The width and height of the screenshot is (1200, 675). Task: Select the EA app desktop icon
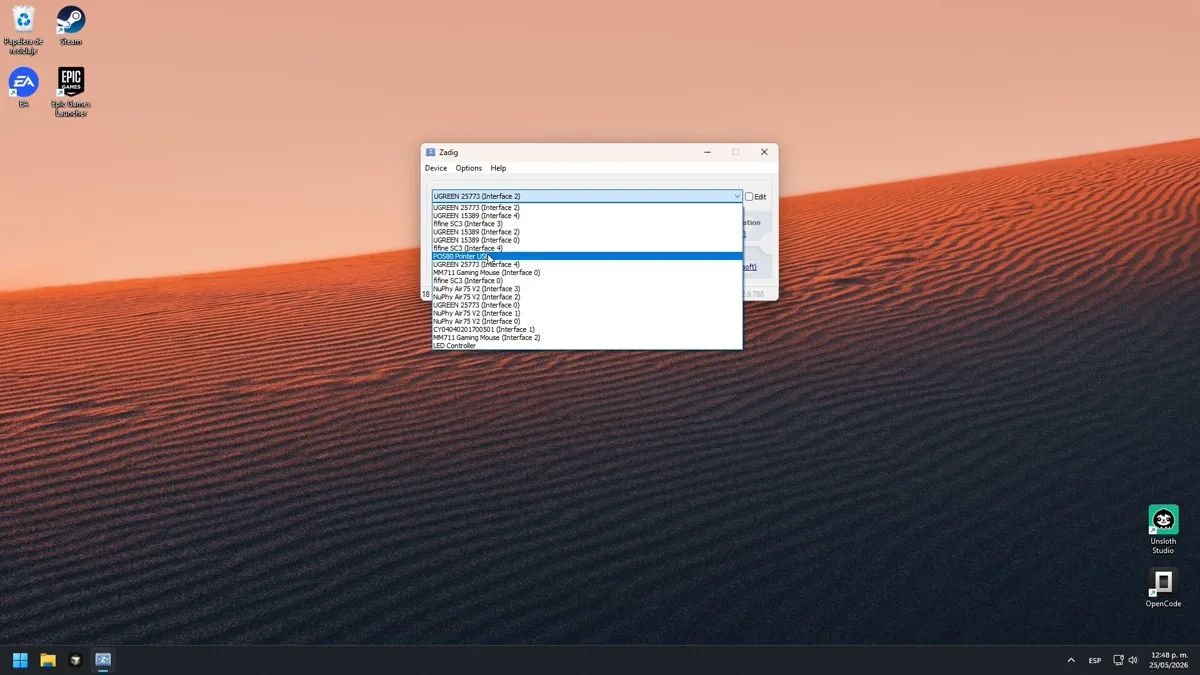(23, 87)
